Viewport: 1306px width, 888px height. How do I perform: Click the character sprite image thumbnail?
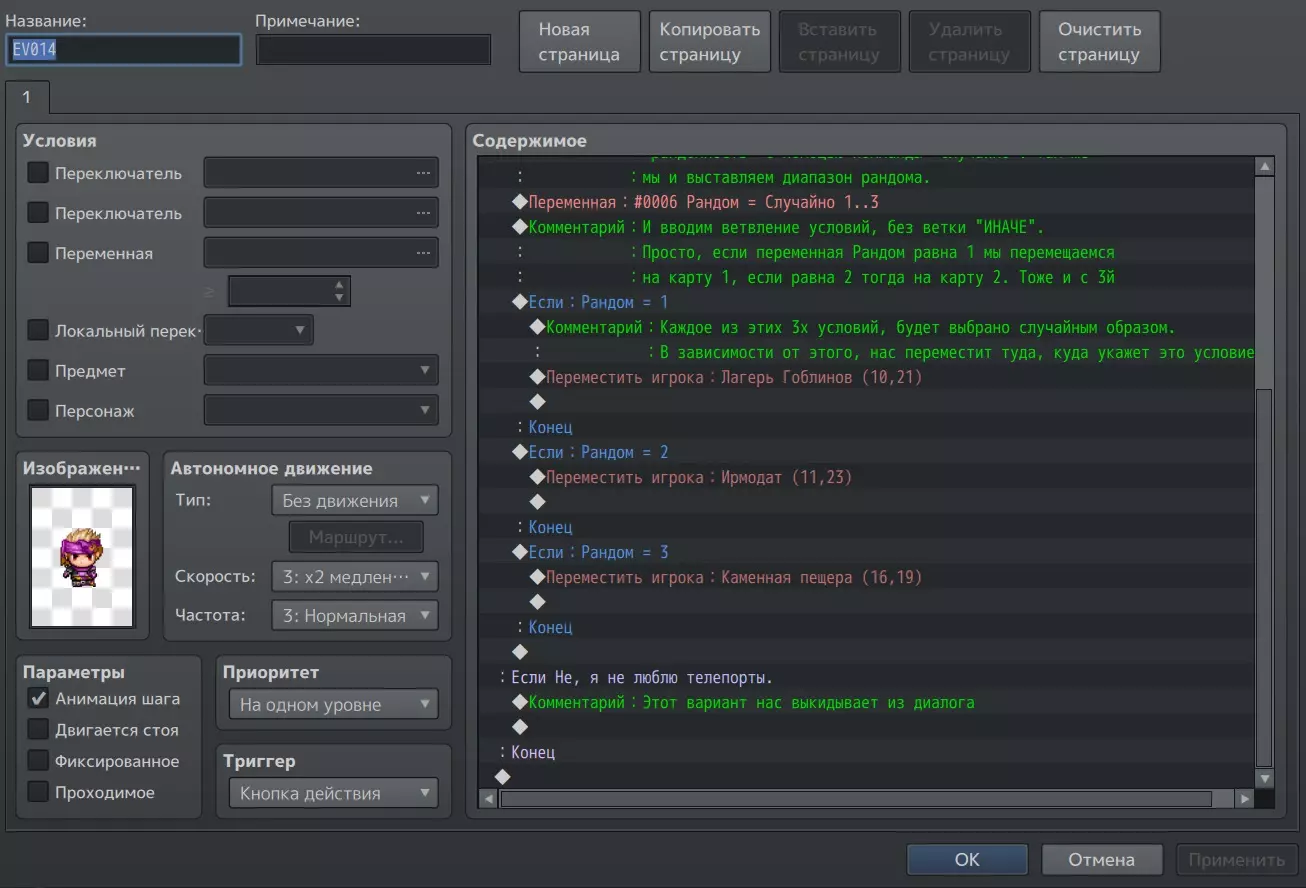[x=82, y=557]
